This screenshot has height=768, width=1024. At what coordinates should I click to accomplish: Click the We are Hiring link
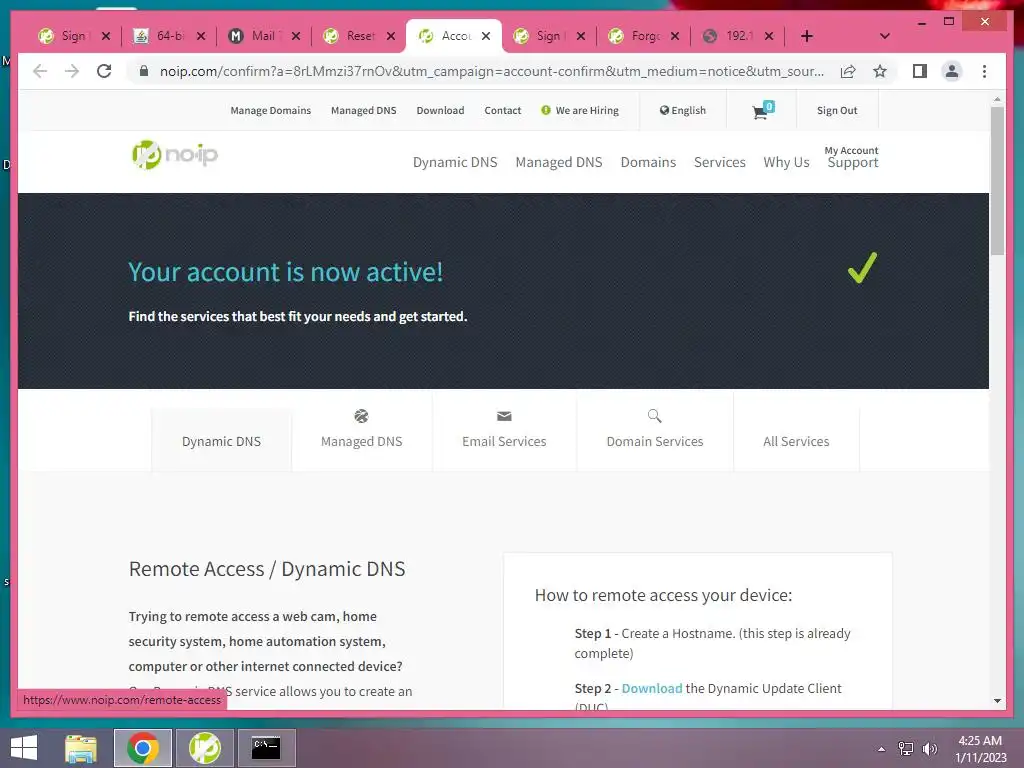point(580,110)
